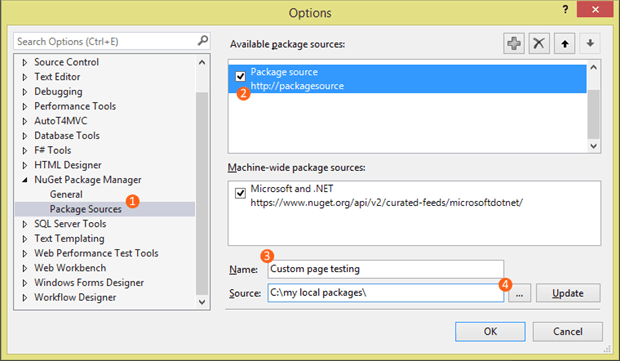The image size is (620, 361).
Task: Click the options tree scrollbar down arrow
Action: (x=202, y=302)
